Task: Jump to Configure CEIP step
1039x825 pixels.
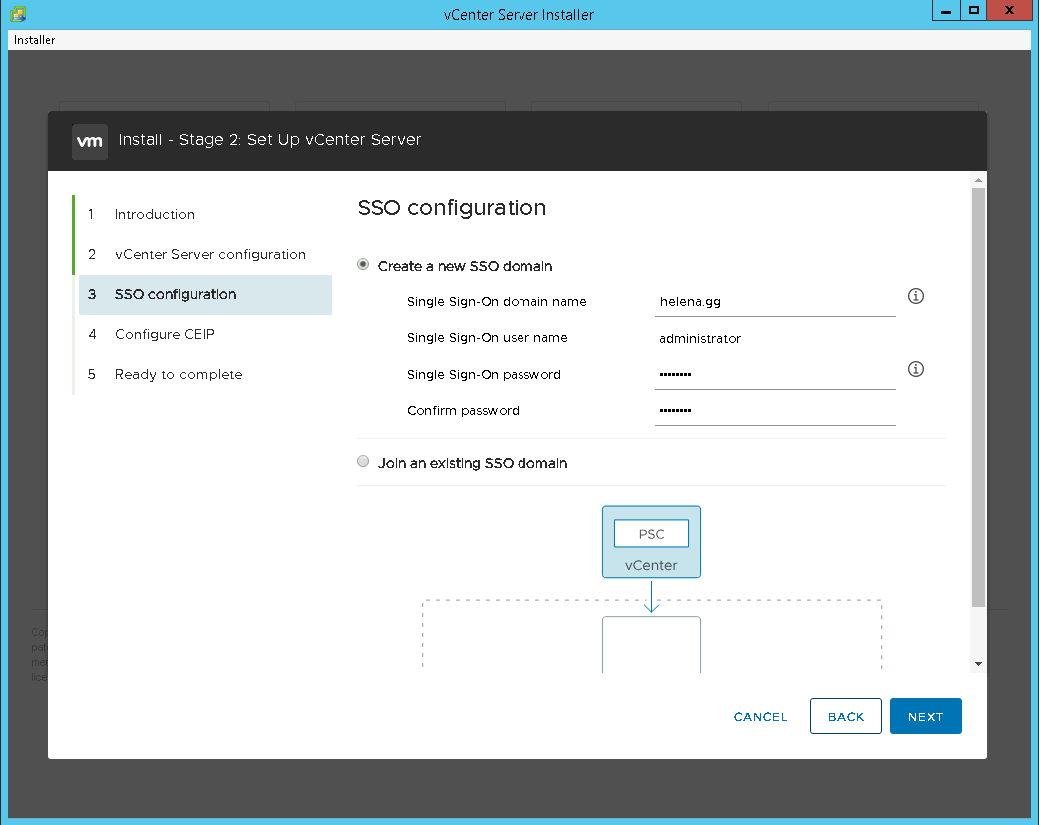Action: tap(164, 334)
